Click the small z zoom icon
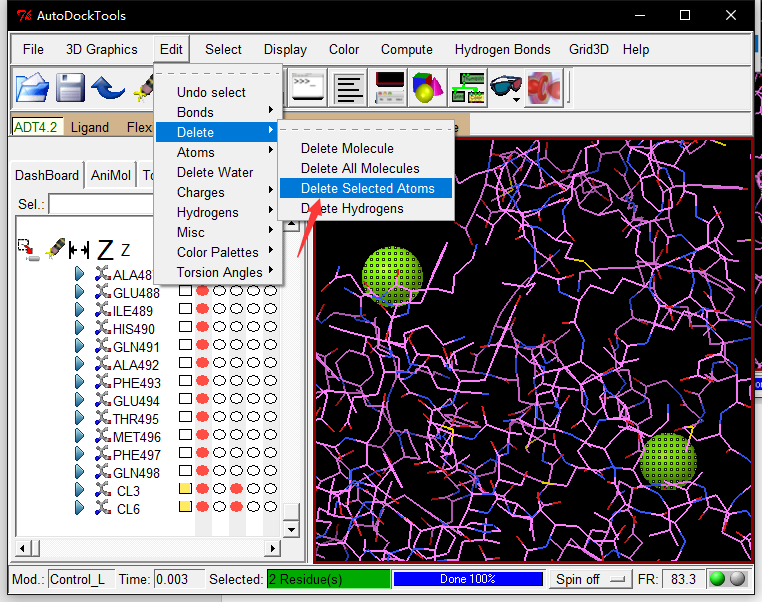This screenshot has width=762, height=602. point(125,250)
